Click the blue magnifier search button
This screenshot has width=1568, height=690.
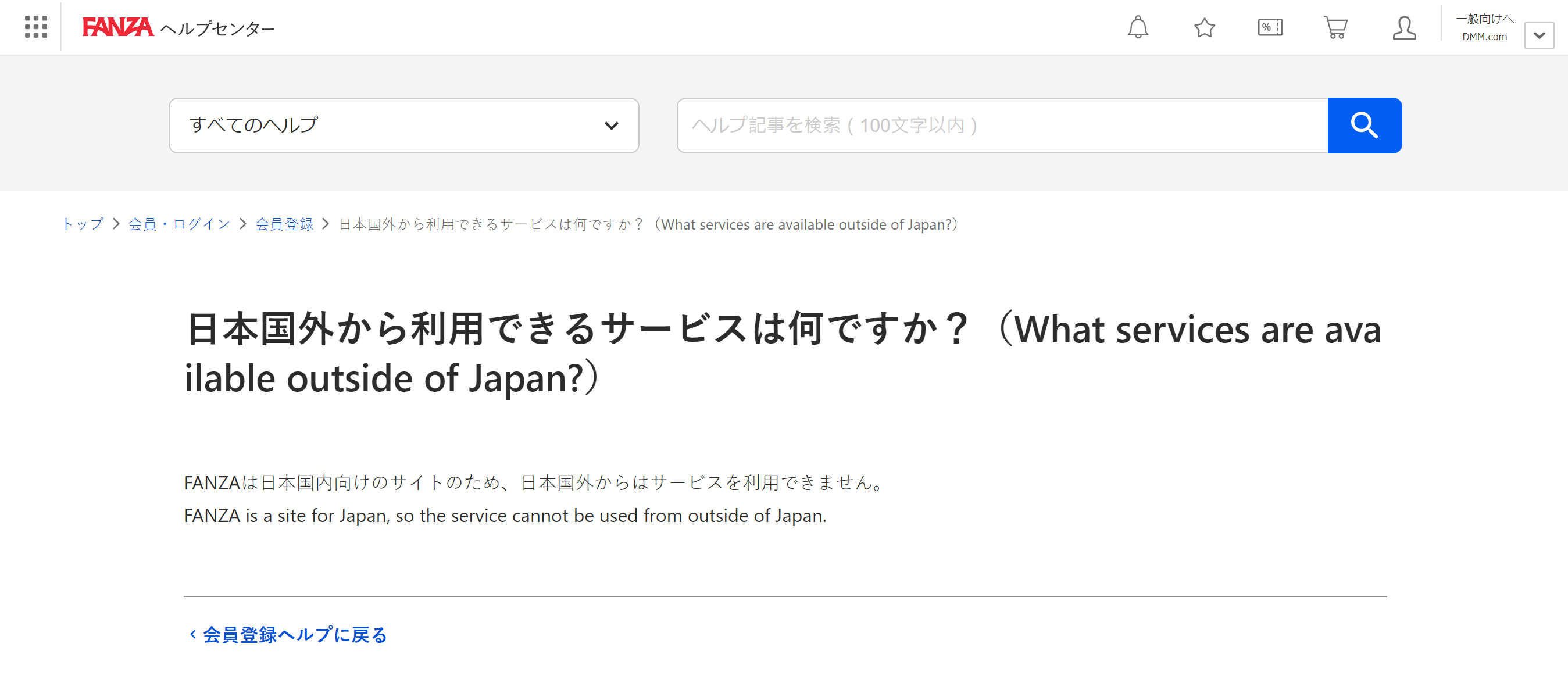coord(1364,126)
